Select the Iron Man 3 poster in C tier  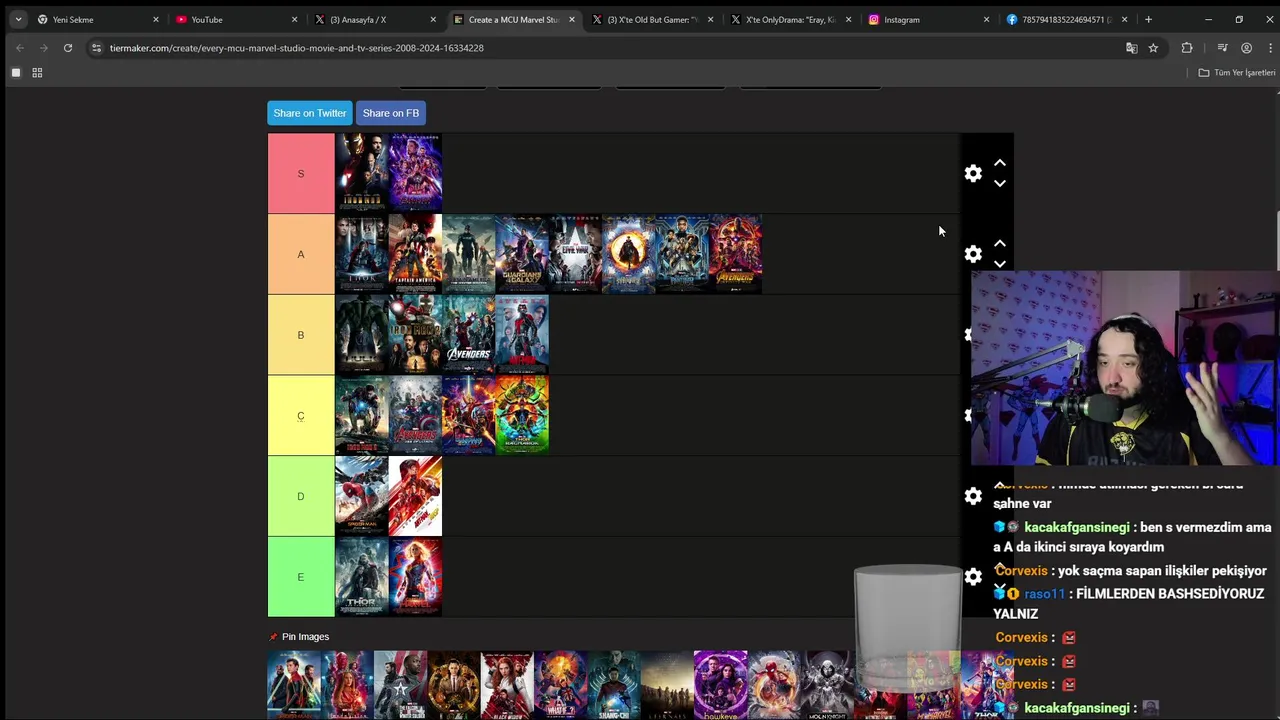click(x=362, y=416)
